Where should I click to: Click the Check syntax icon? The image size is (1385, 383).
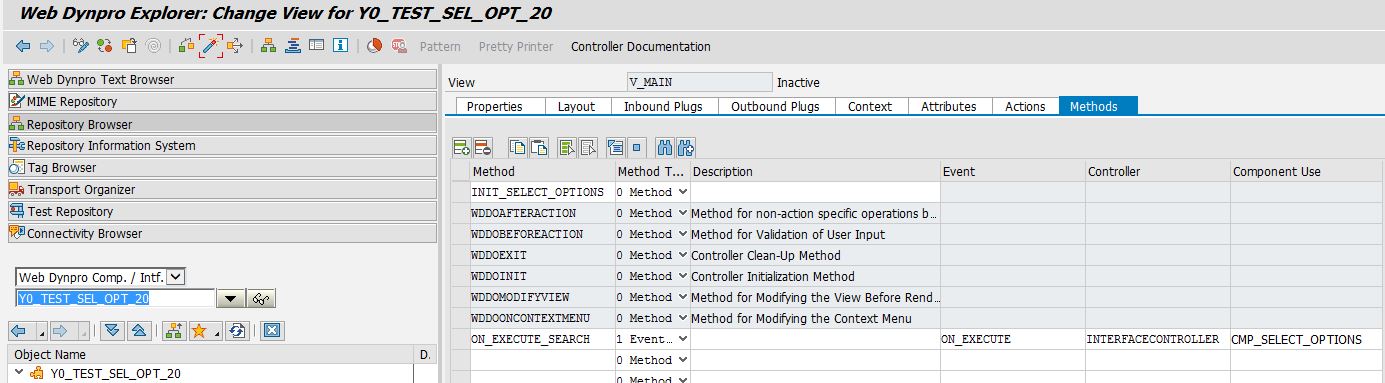point(187,46)
